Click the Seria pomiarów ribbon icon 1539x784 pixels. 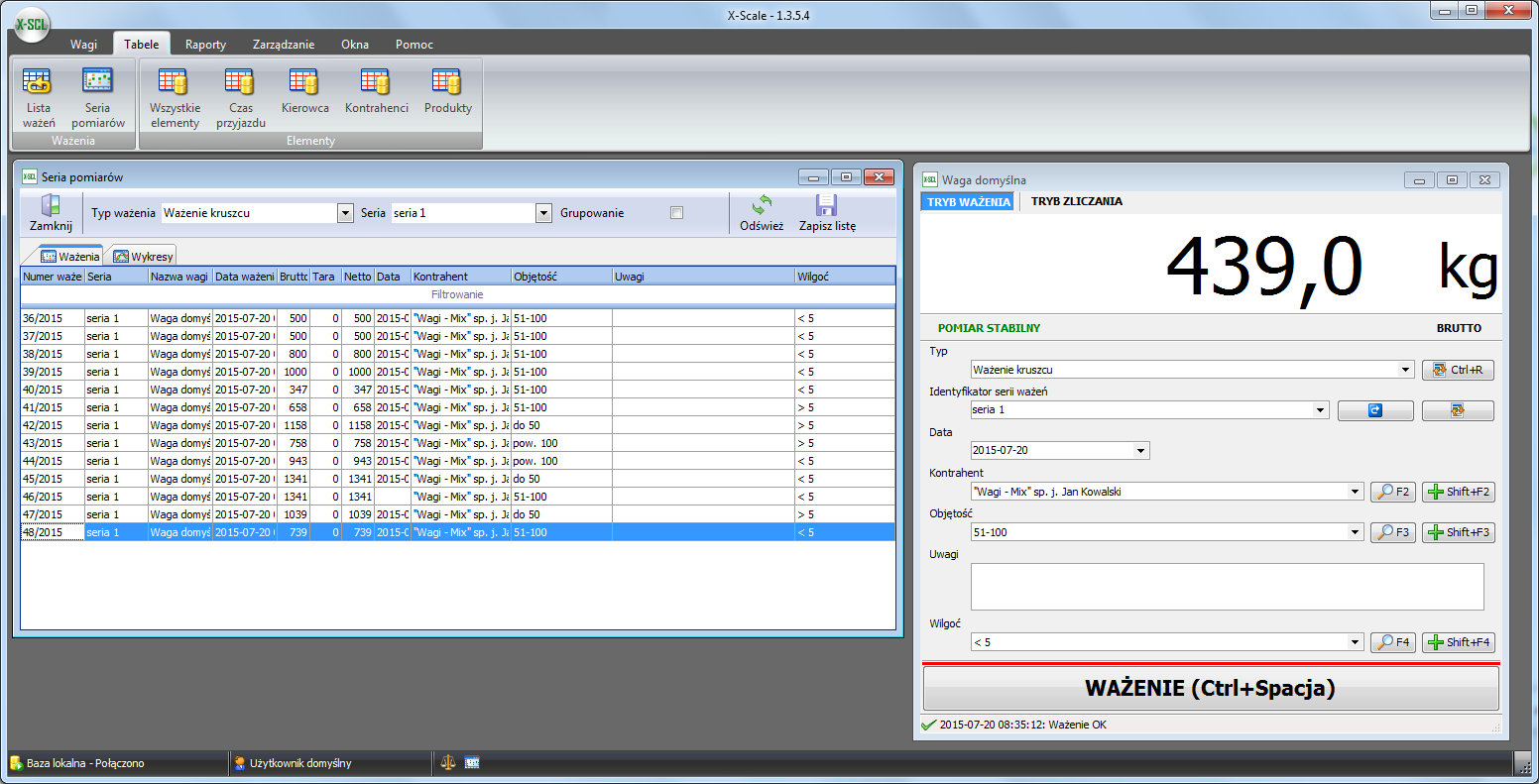click(97, 82)
